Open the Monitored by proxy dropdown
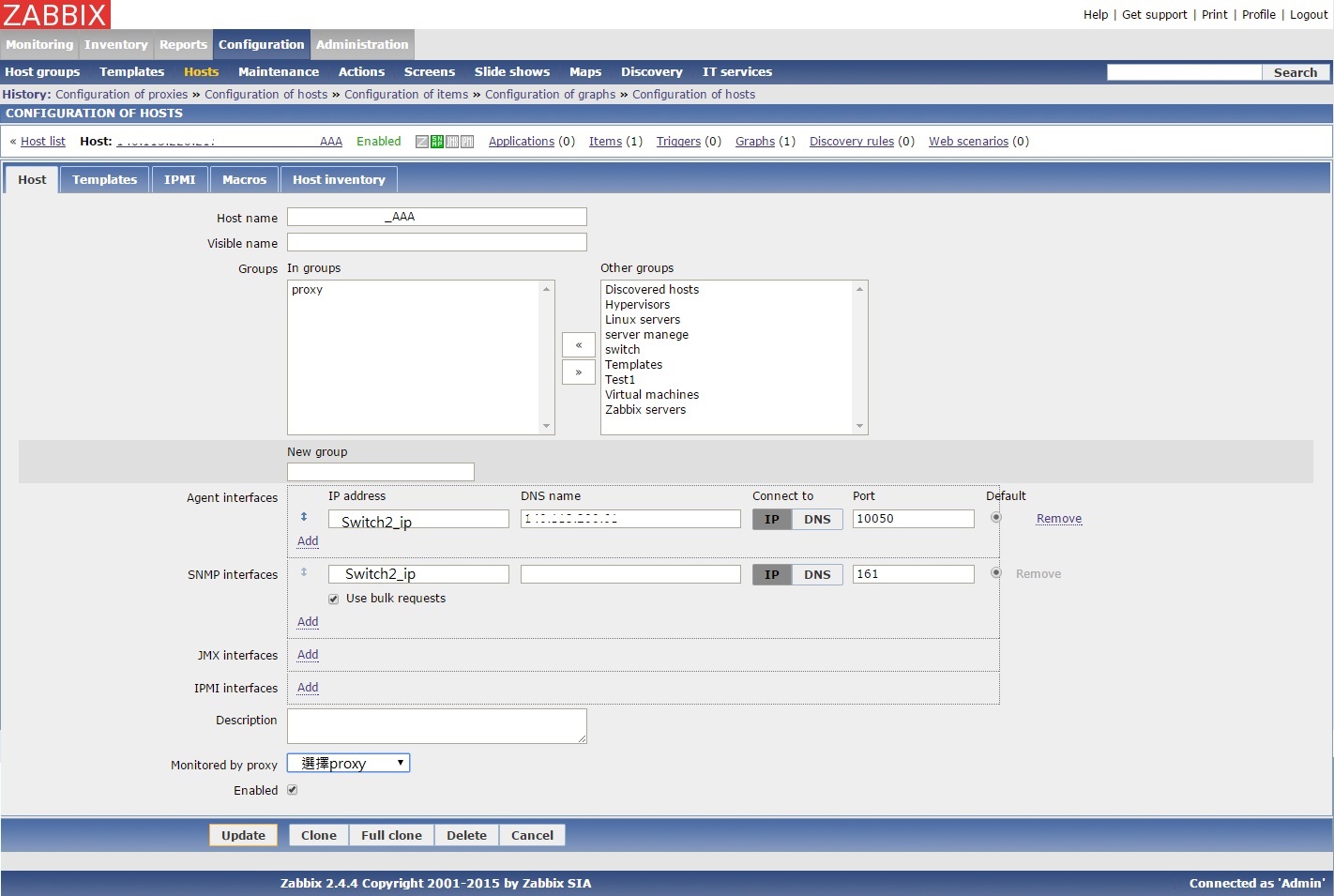 tap(349, 764)
